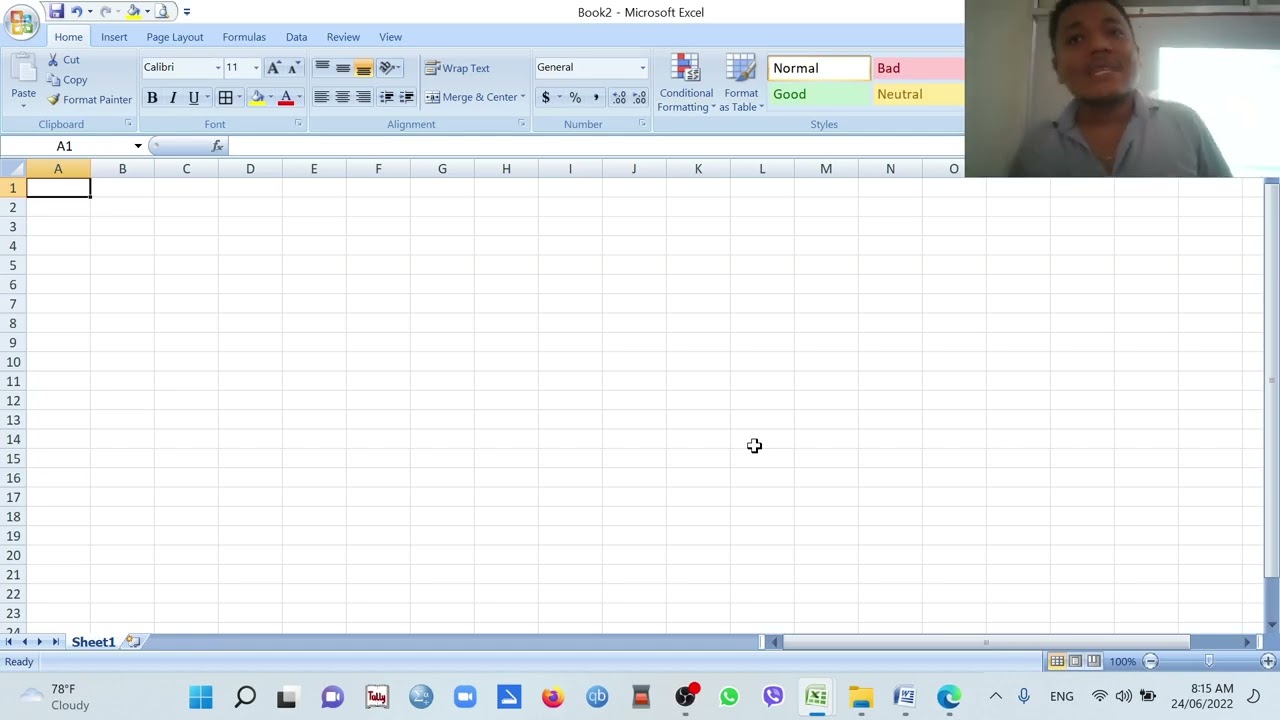Open the Data tab

point(296,37)
